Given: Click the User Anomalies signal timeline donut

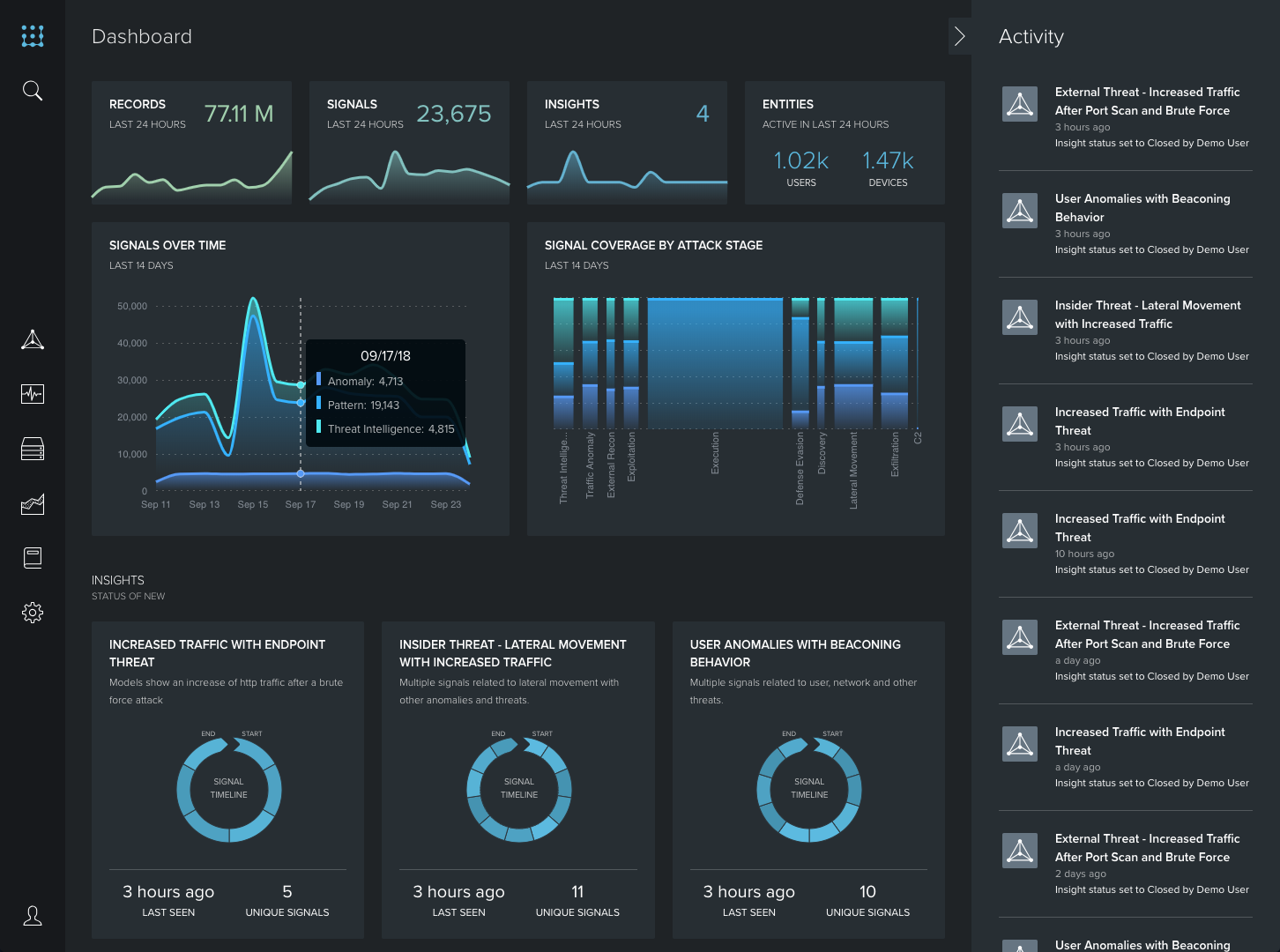Looking at the screenshot, I should 809,789.
